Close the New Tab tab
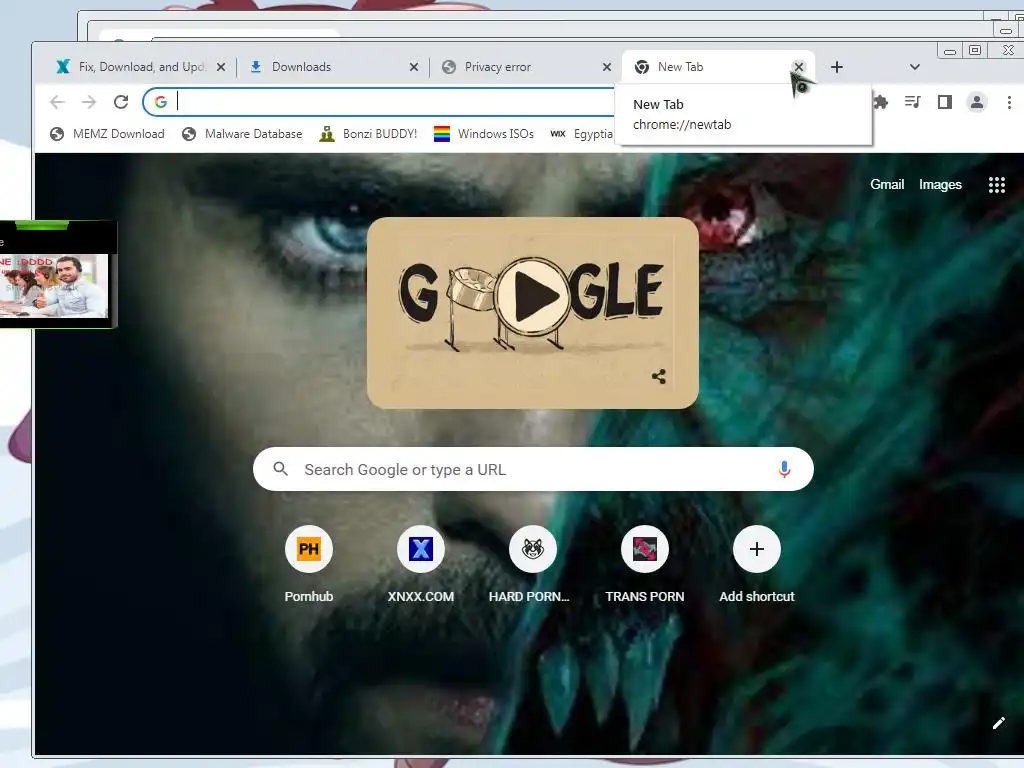The width and height of the screenshot is (1024, 768). (x=799, y=67)
